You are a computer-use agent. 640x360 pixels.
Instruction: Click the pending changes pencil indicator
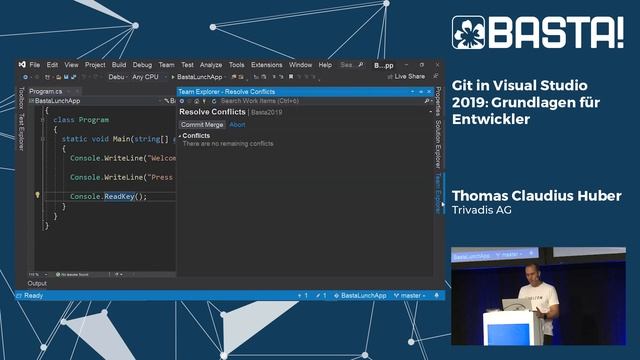click(321, 296)
